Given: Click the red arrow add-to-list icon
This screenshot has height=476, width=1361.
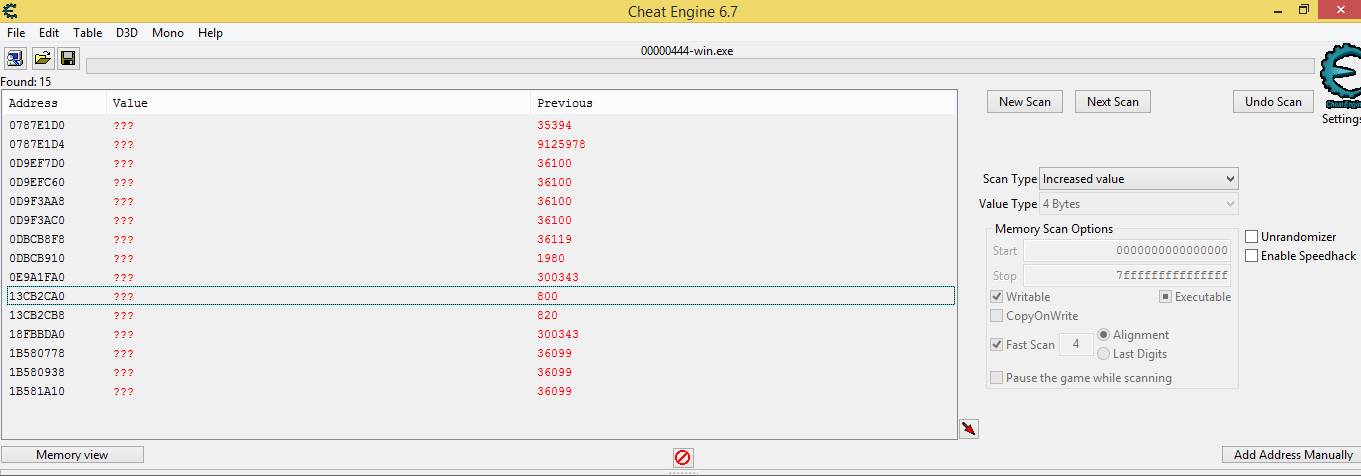Looking at the screenshot, I should [969, 429].
